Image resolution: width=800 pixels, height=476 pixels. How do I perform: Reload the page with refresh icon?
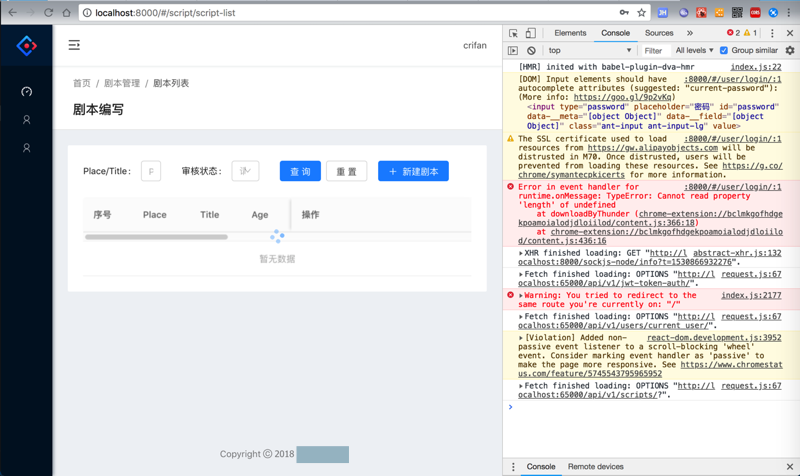[x=48, y=13]
